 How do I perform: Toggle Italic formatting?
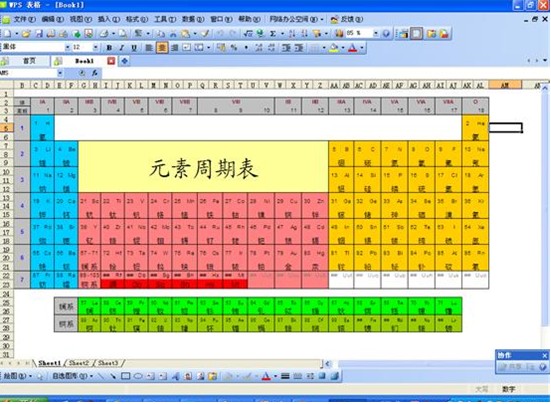pos(122,47)
